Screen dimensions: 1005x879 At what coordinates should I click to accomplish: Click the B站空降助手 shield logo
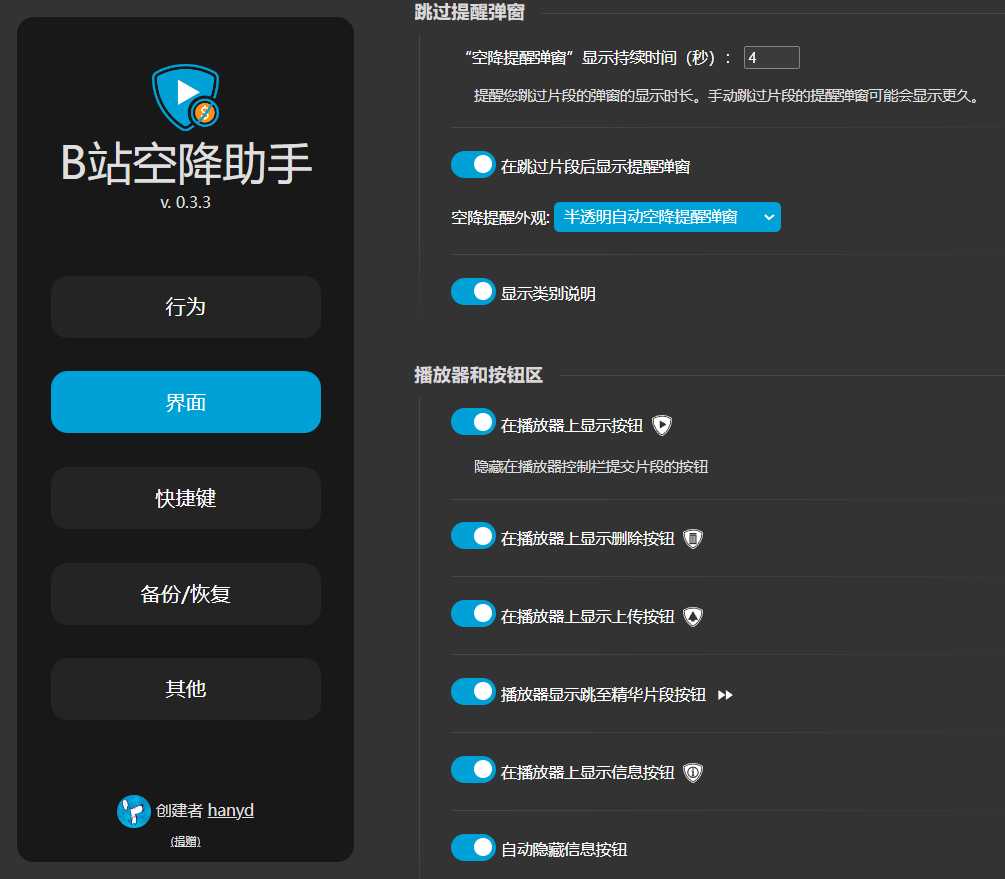click(x=186, y=97)
